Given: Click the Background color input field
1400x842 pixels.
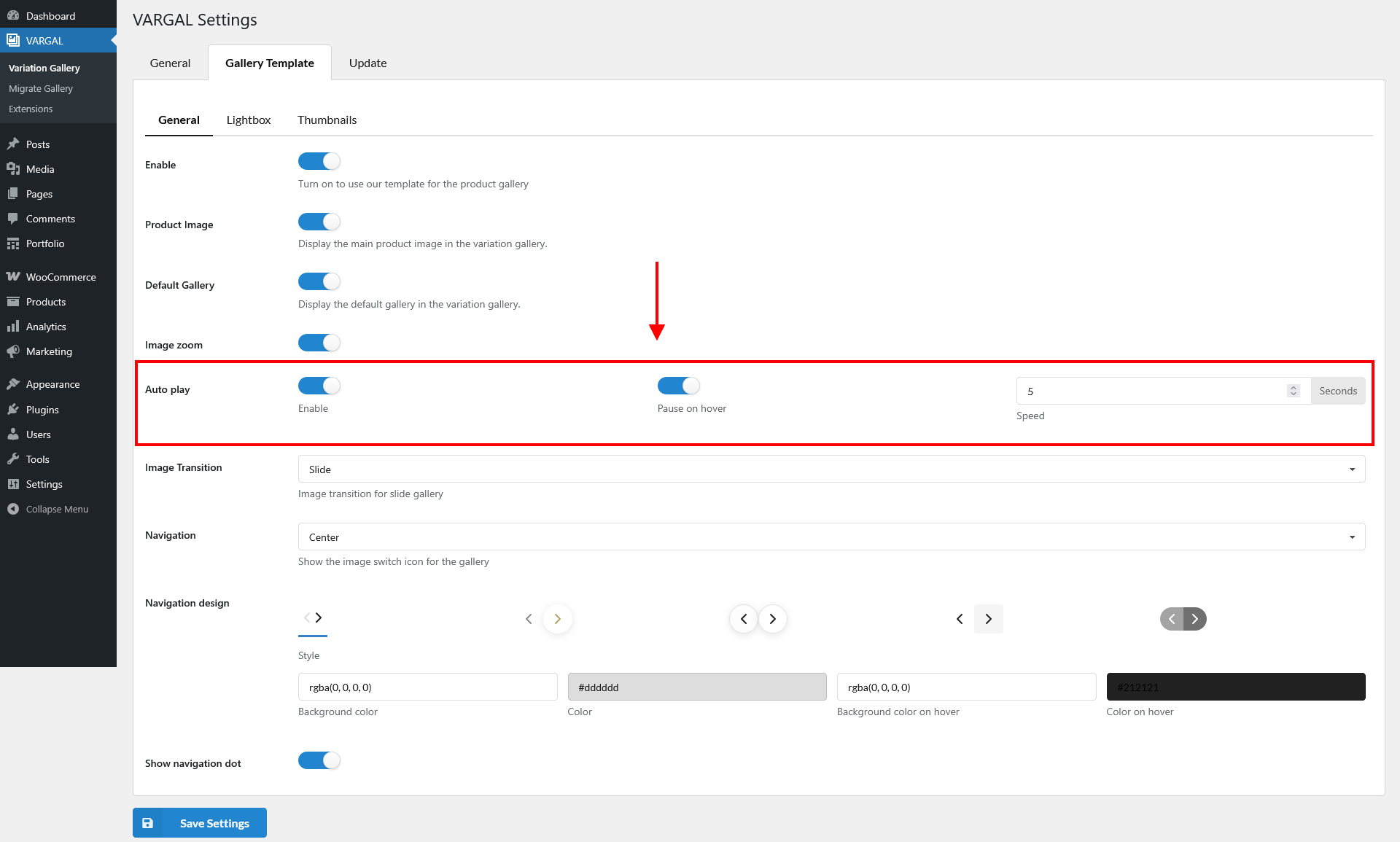Looking at the screenshot, I should coord(427,687).
